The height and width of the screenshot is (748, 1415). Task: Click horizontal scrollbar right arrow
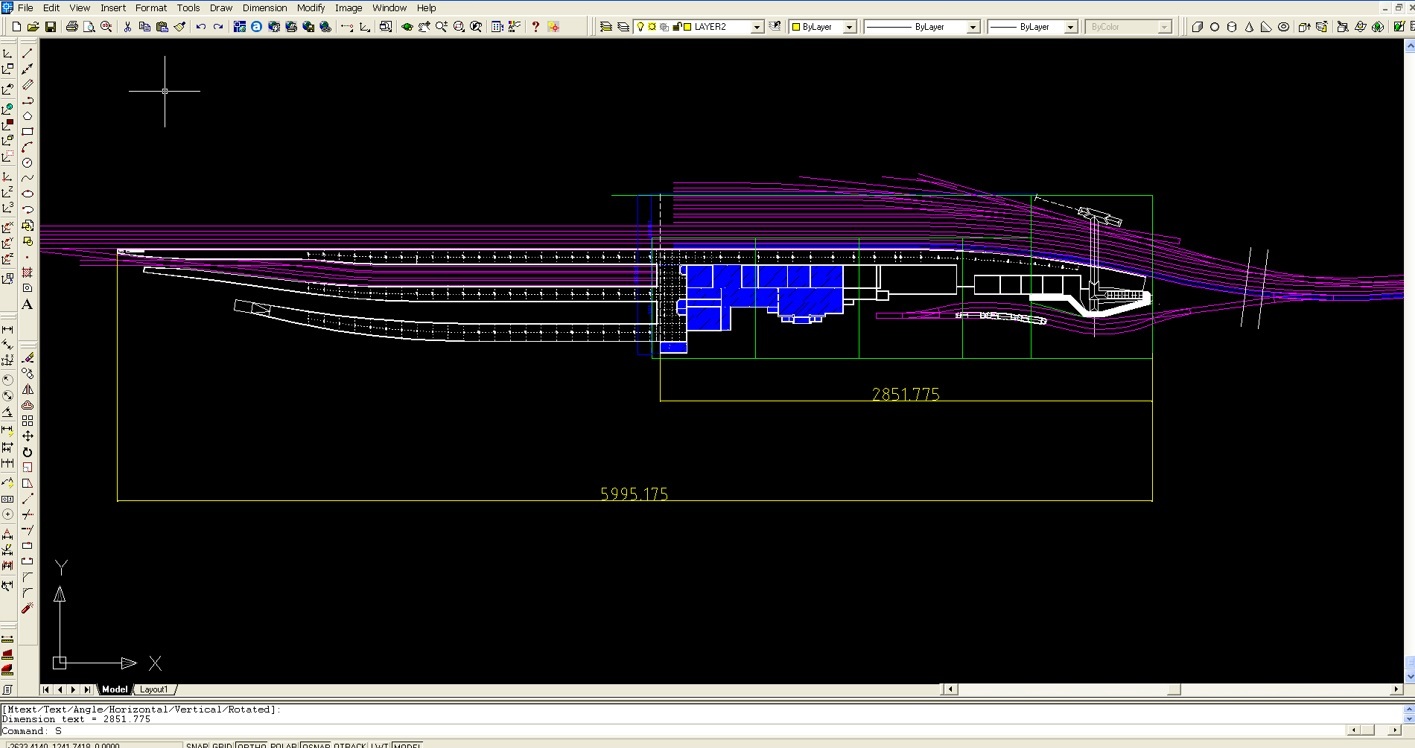[1397, 689]
